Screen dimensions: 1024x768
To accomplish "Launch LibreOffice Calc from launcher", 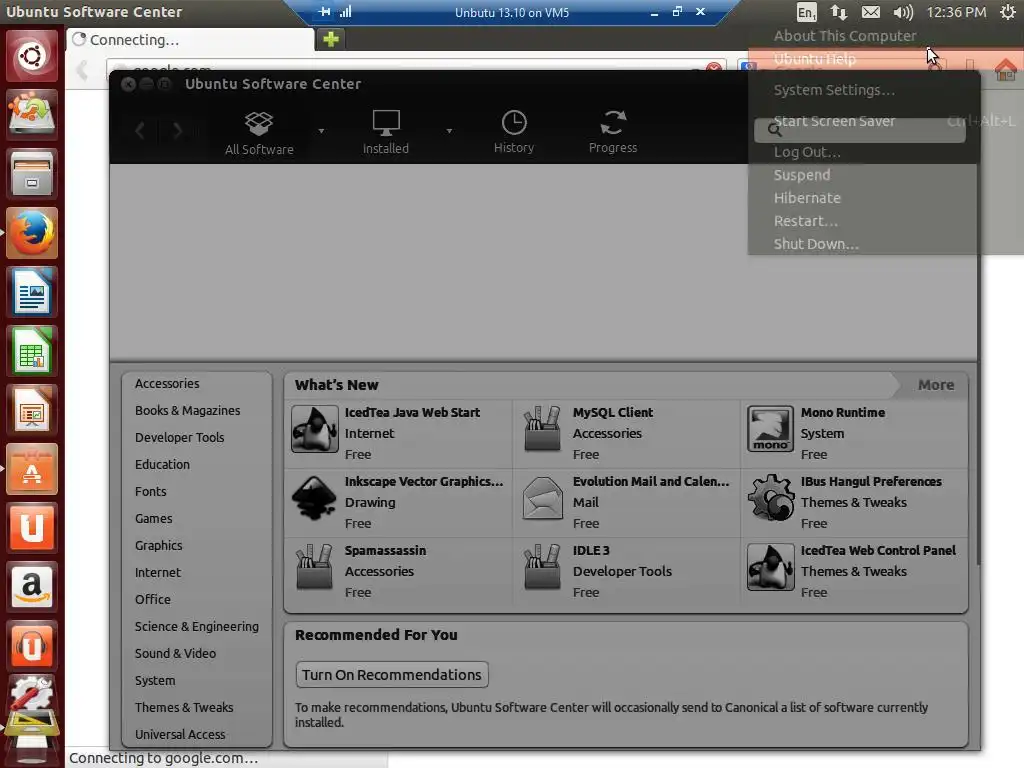I will (x=32, y=351).
